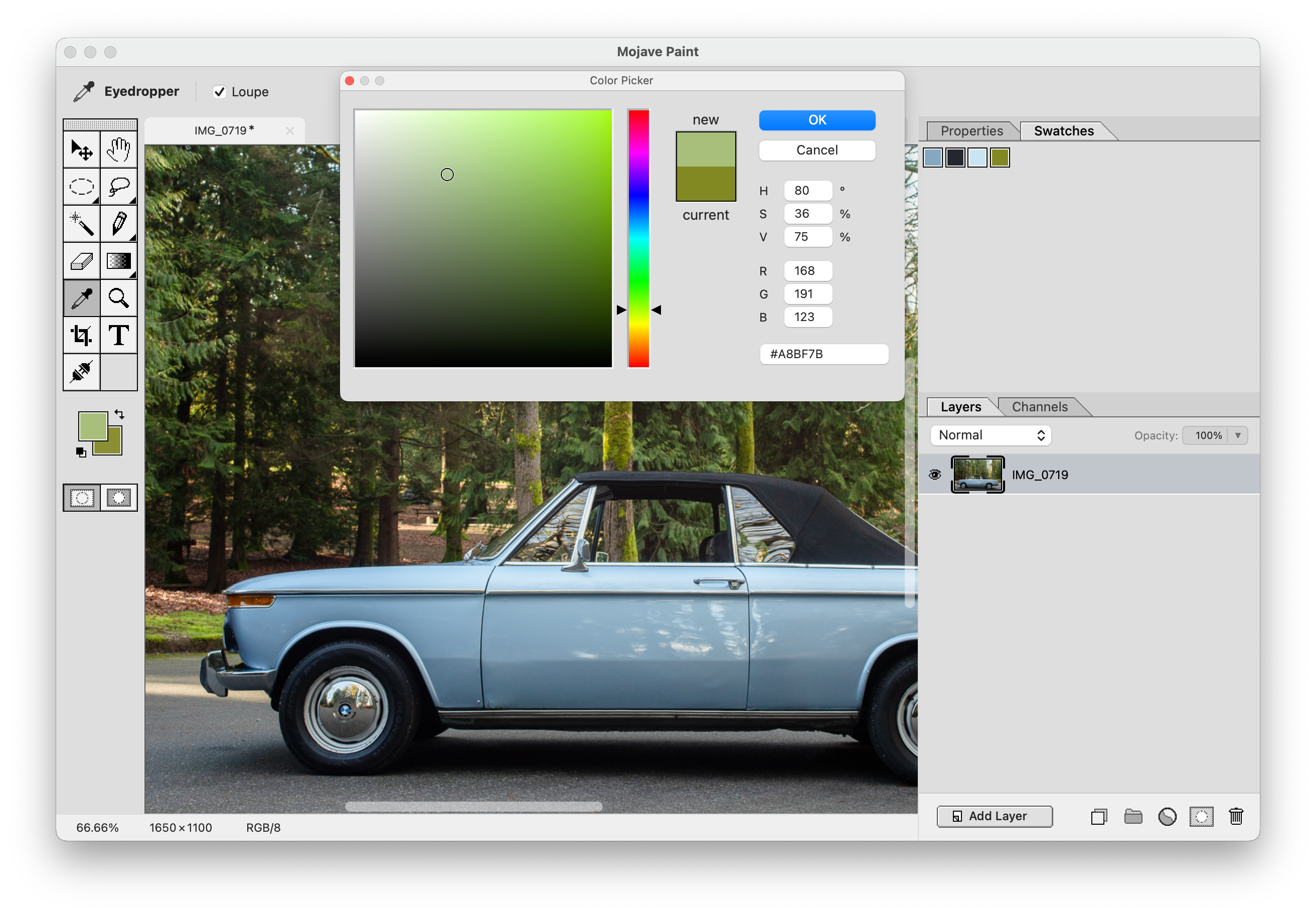Click the hex color field #A8BF7B
The height and width of the screenshot is (915, 1316).
click(x=824, y=354)
